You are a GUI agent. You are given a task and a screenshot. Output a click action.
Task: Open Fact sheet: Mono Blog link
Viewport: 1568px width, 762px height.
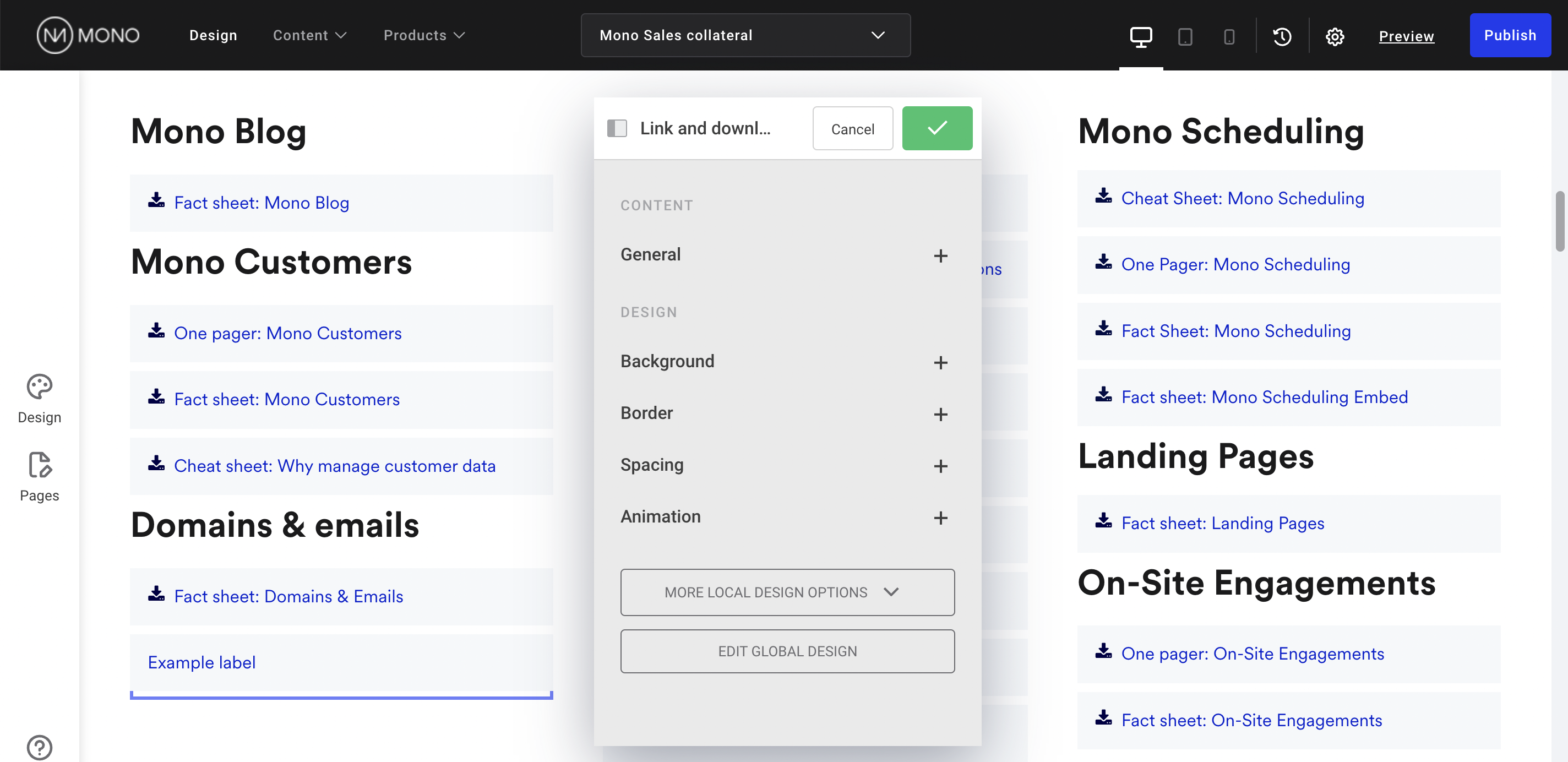[261, 203]
